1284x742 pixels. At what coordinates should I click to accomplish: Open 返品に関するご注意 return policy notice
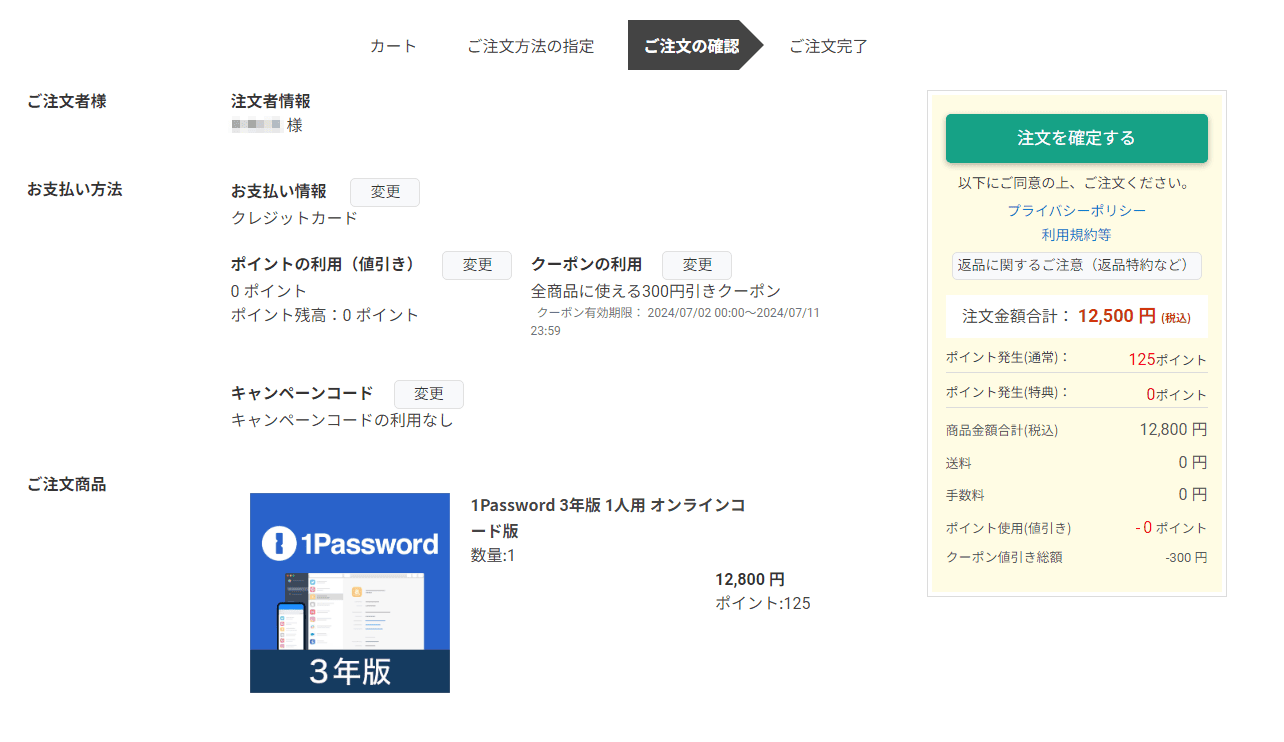(1076, 265)
